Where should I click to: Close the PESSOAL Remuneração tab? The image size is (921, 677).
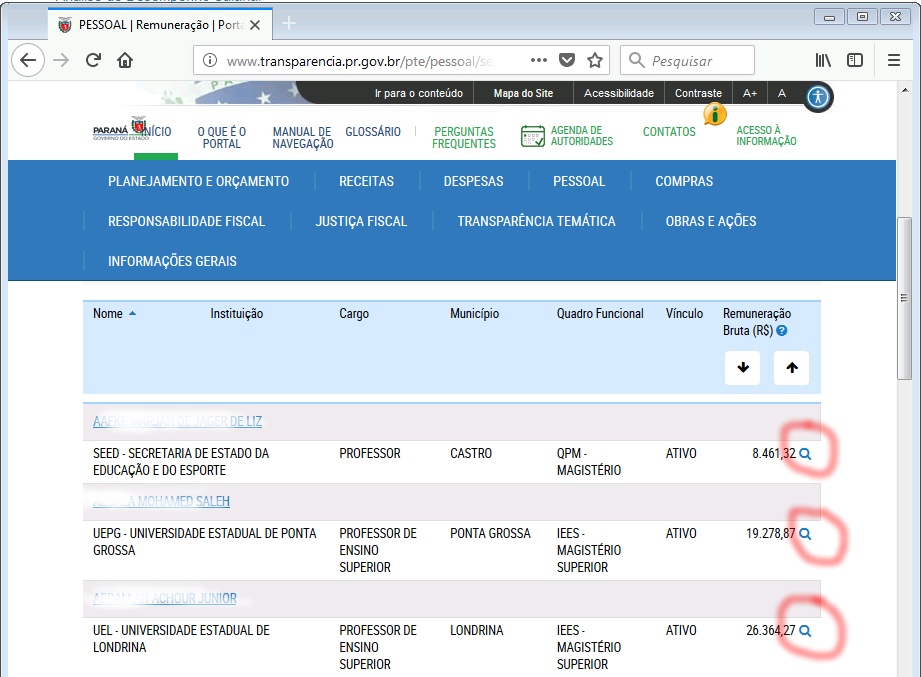tap(255, 25)
